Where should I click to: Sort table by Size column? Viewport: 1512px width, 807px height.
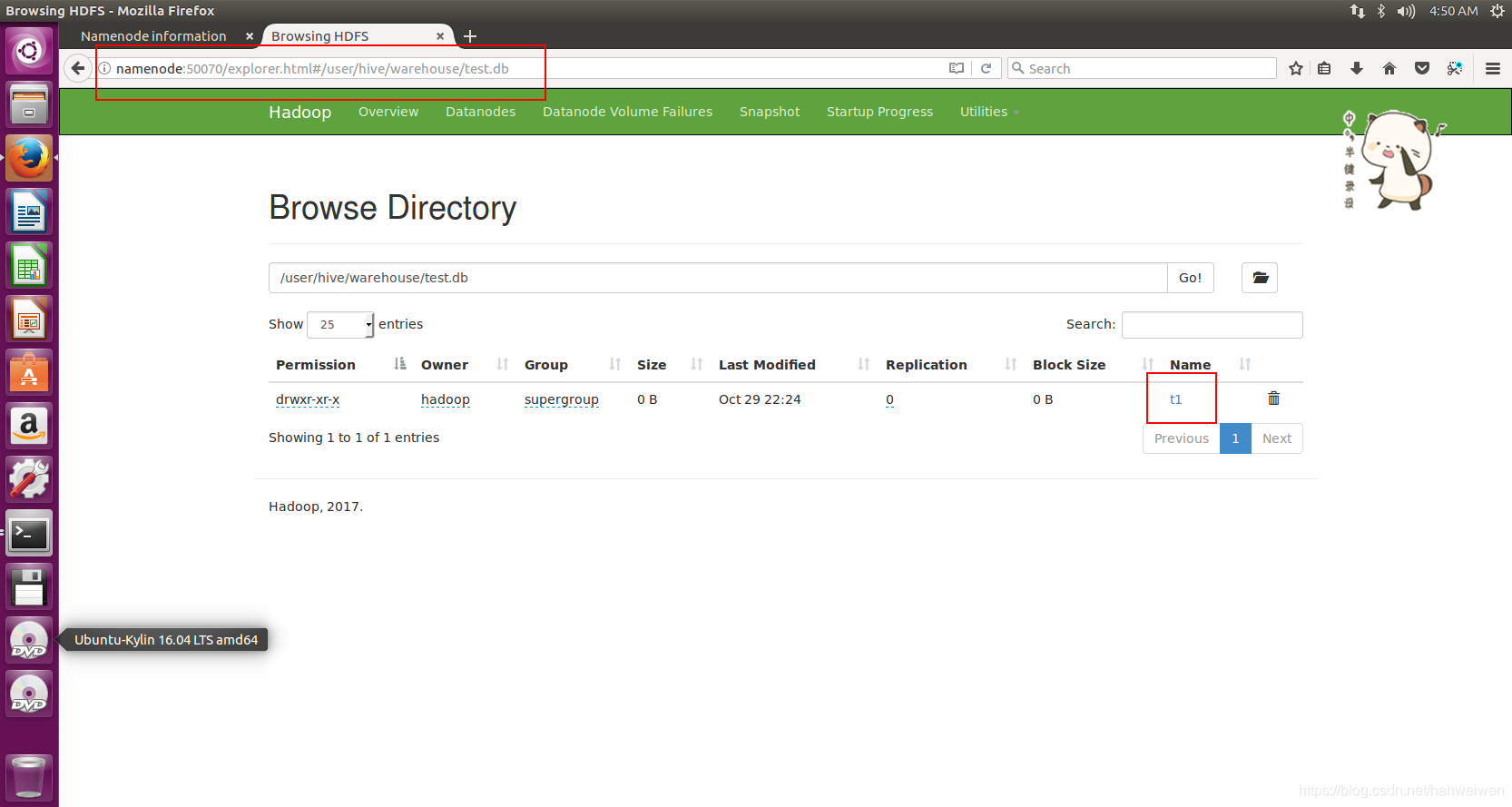671,364
